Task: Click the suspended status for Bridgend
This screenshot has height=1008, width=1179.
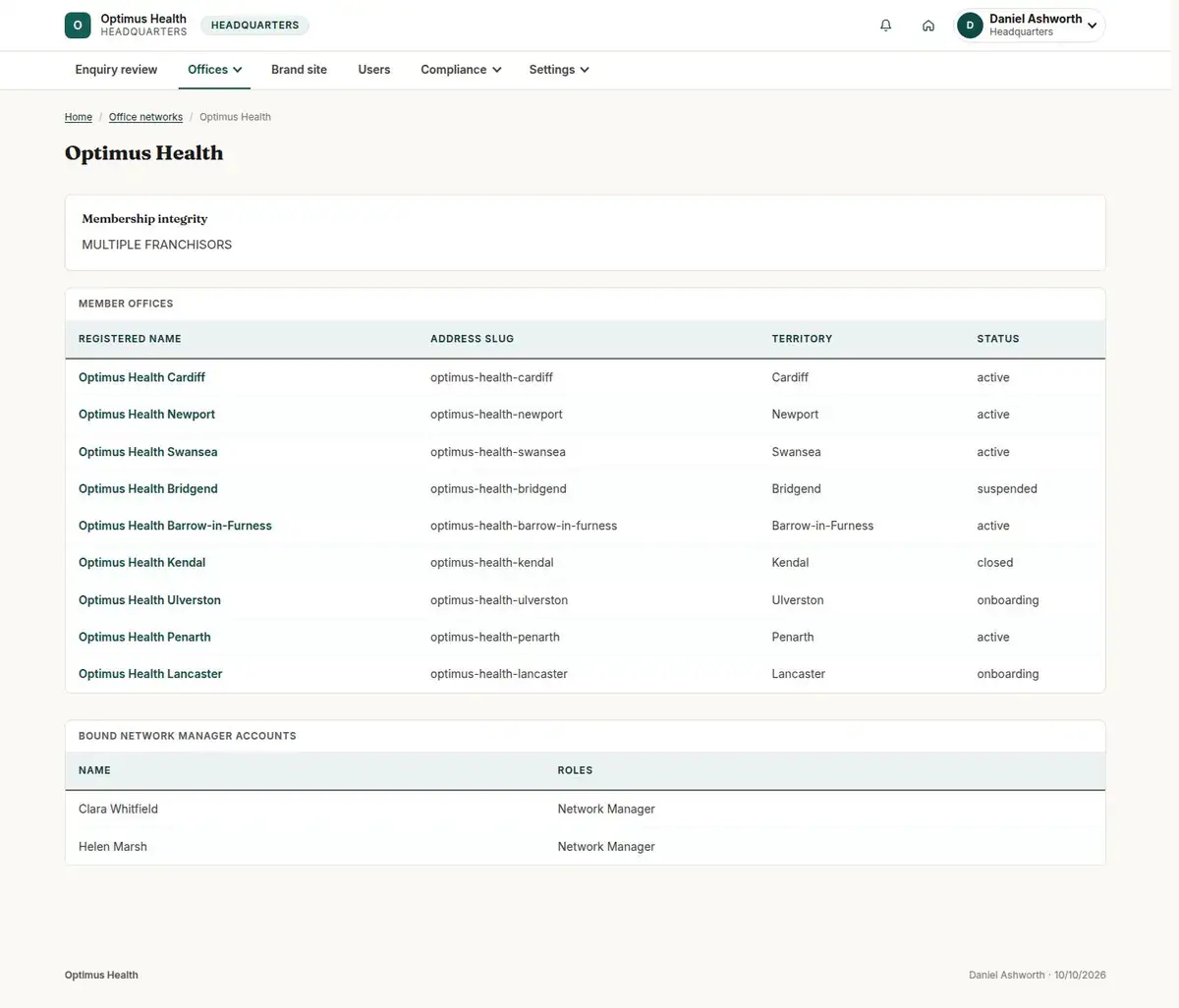Action: coord(1007,488)
